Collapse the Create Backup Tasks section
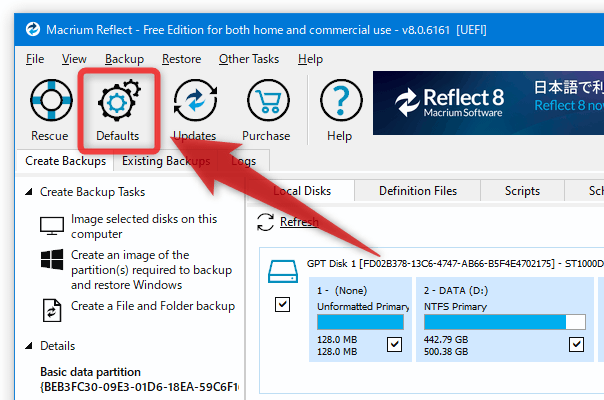604x400 pixels. point(29,192)
